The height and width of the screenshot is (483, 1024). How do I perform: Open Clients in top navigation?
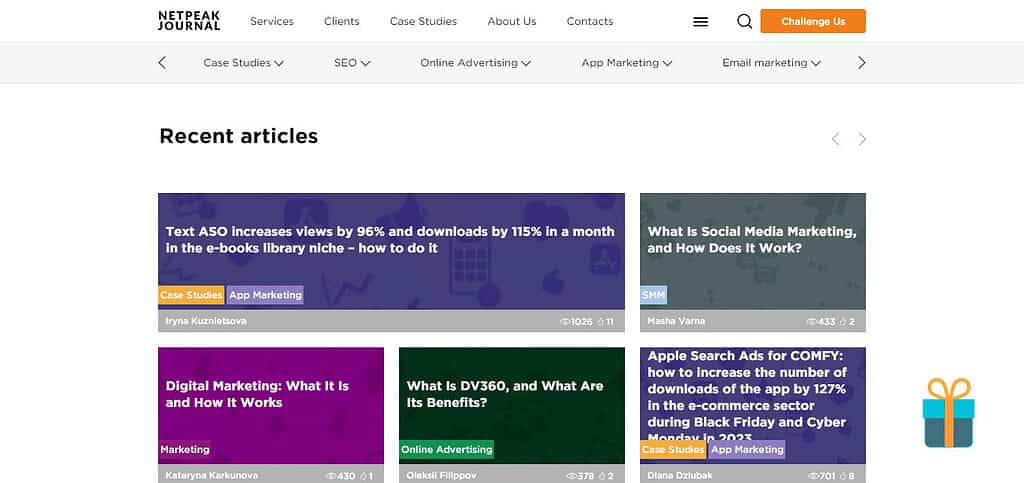click(342, 22)
